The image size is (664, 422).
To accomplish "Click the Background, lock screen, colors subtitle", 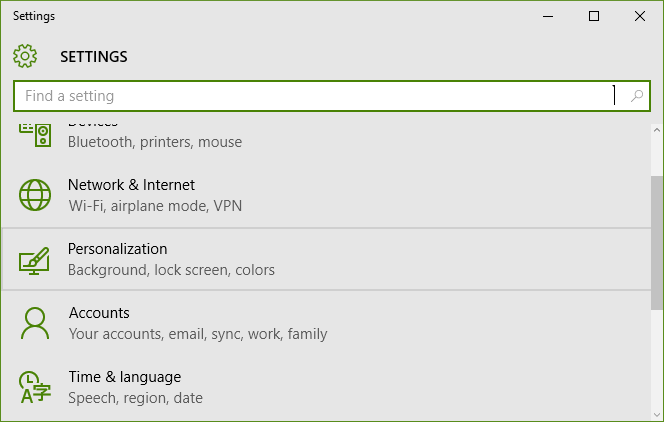I will pos(171,270).
